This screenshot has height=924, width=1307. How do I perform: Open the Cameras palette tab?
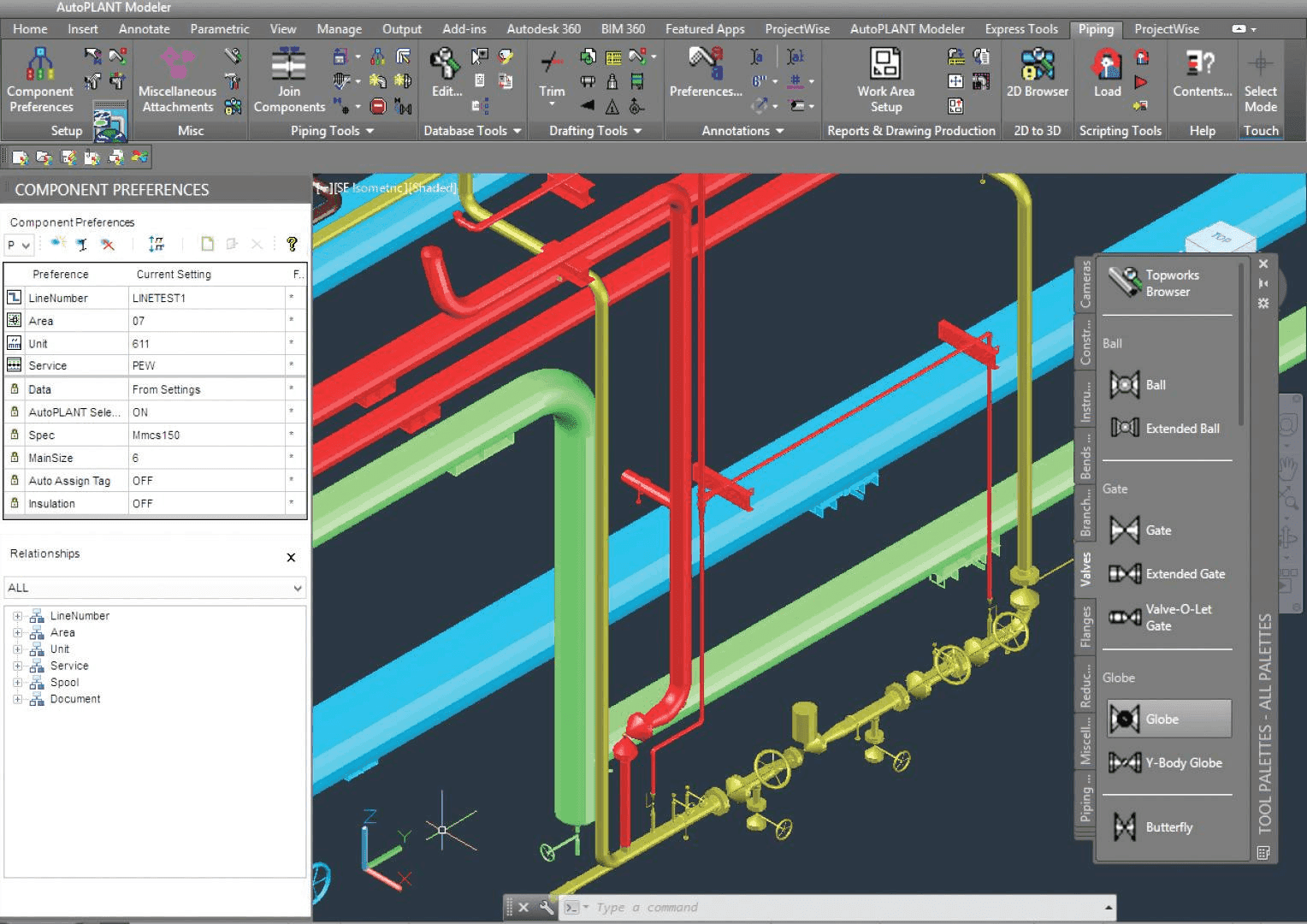tap(1085, 285)
